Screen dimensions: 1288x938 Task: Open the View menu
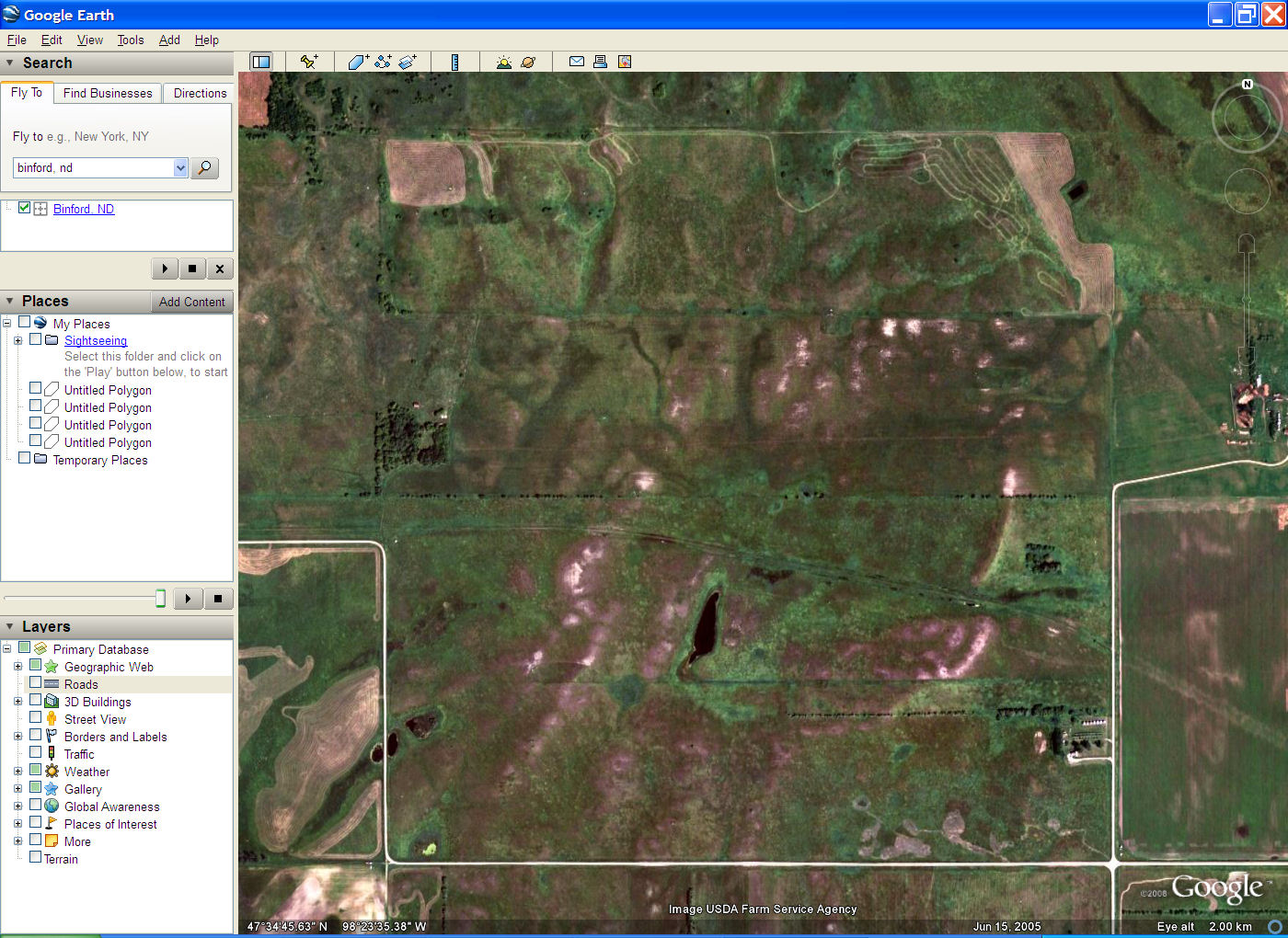90,40
